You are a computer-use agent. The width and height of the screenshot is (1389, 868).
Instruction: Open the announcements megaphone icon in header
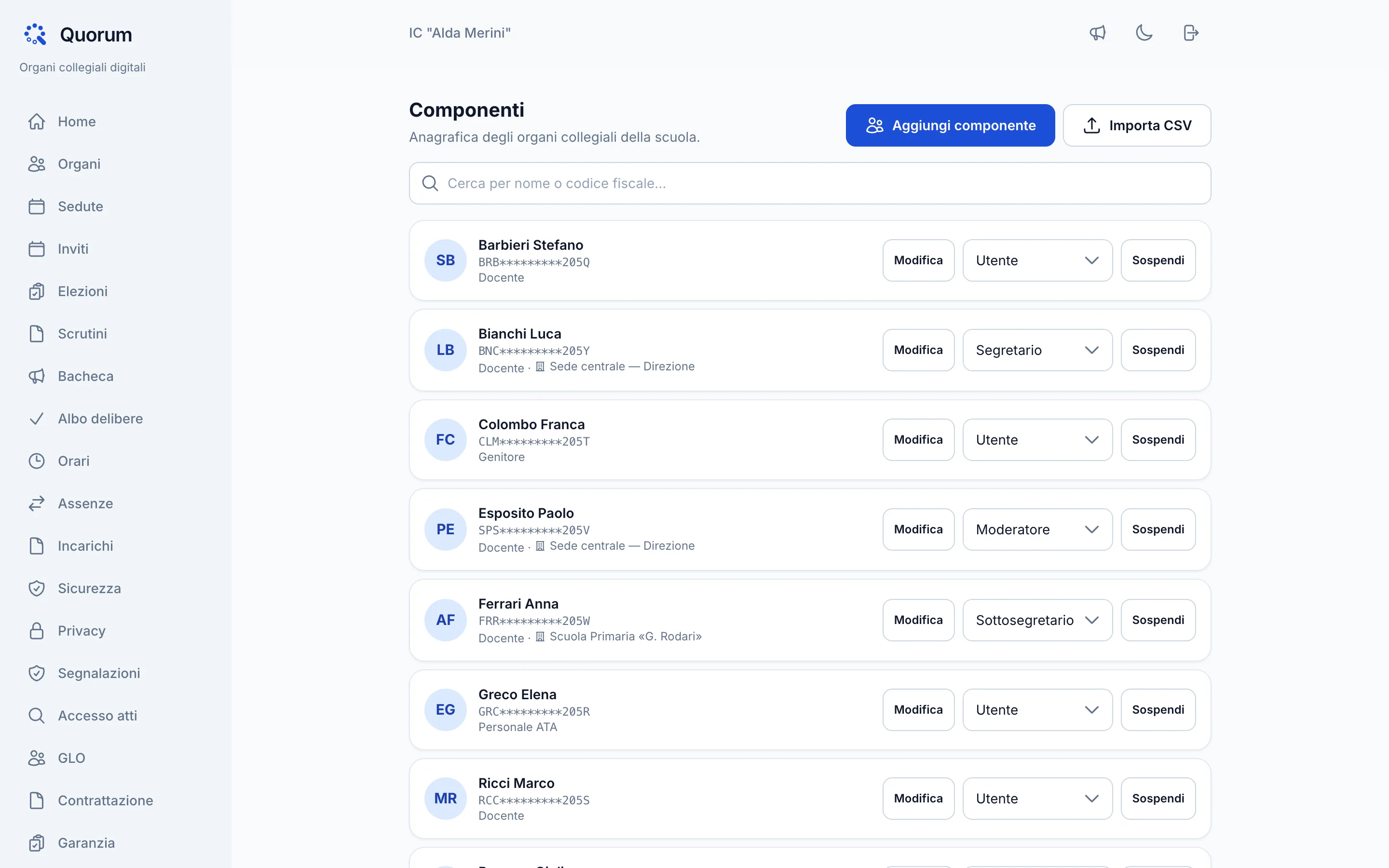pyautogui.click(x=1097, y=33)
